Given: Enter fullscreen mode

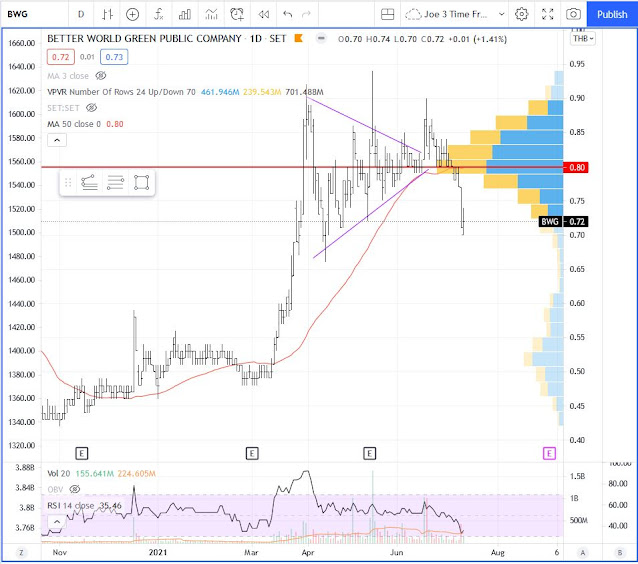Looking at the screenshot, I should click(548, 15).
